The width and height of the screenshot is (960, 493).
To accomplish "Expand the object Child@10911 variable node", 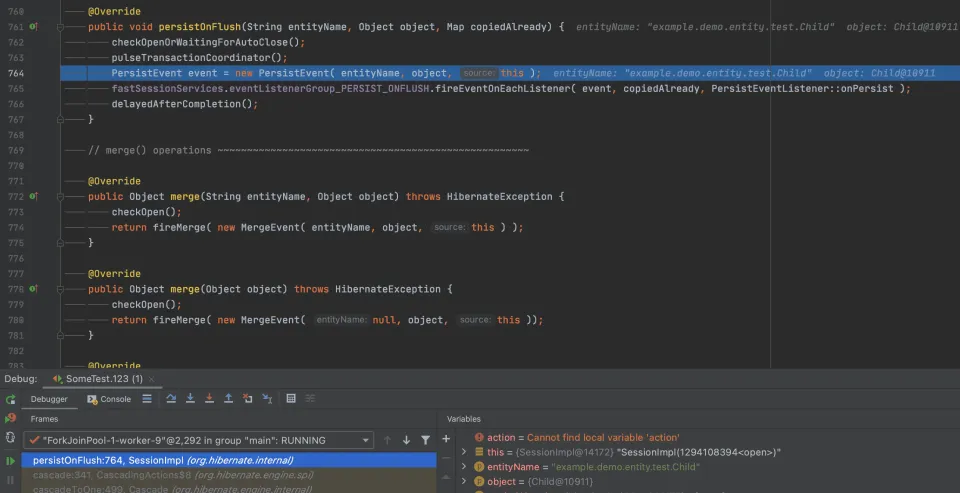I will tap(463, 481).
